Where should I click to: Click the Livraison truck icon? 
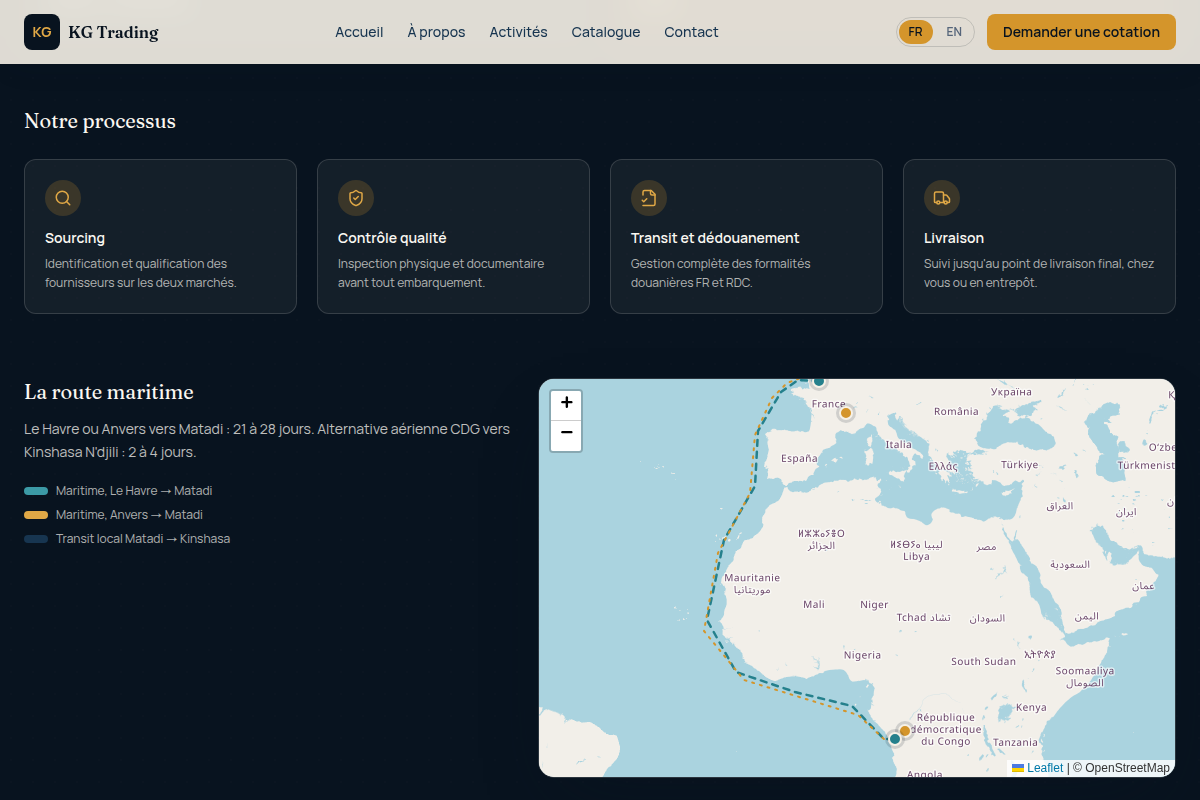click(942, 198)
